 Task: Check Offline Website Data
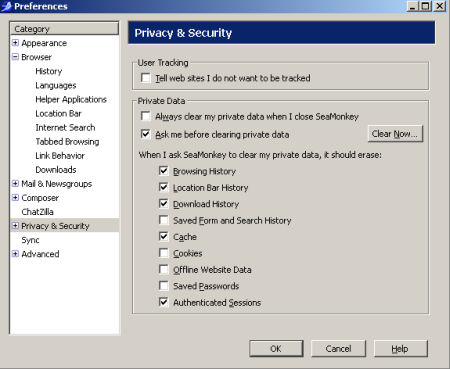163,269
